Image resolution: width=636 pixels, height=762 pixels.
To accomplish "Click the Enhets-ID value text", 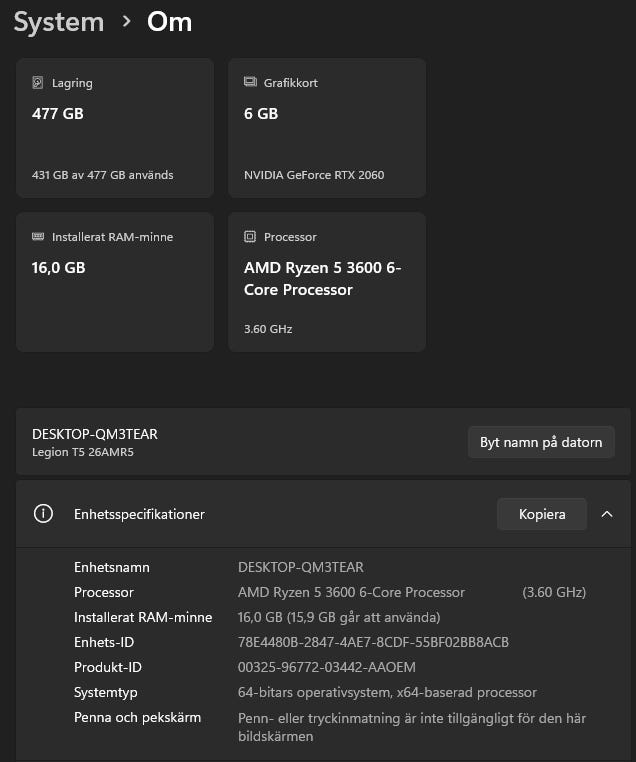I will (x=373, y=642).
